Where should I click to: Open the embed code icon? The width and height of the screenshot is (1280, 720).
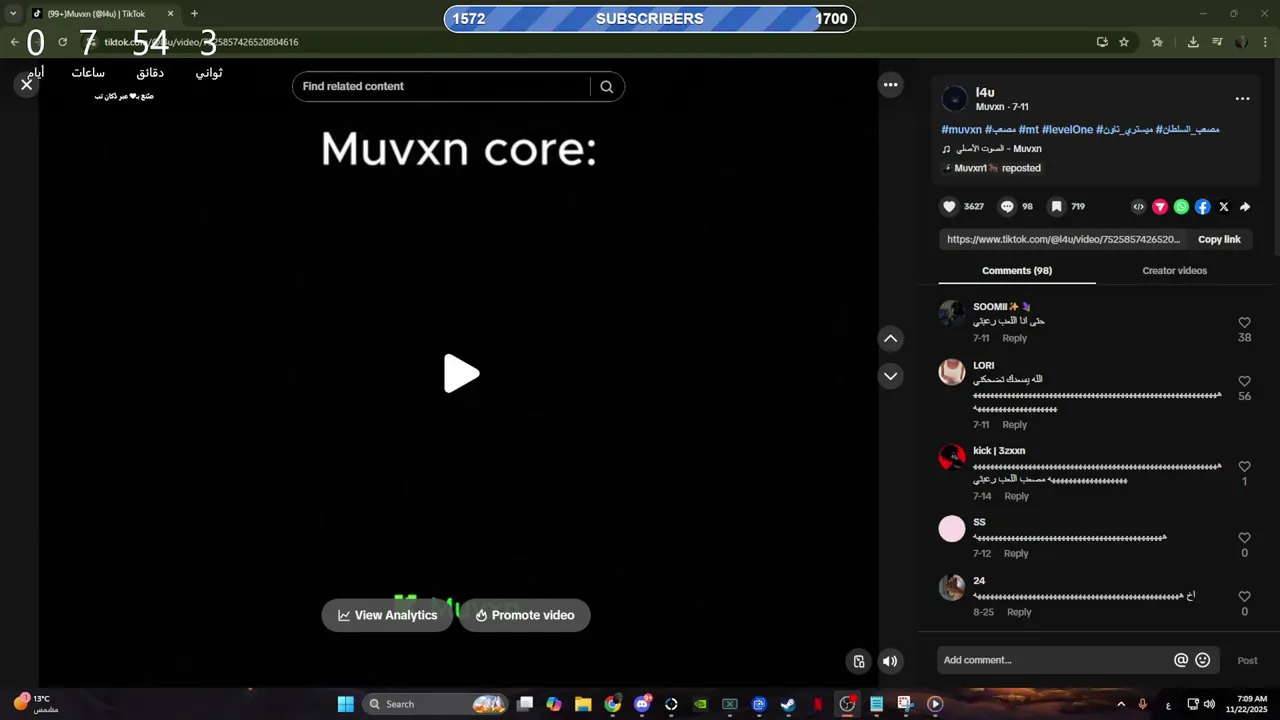coord(1138,207)
